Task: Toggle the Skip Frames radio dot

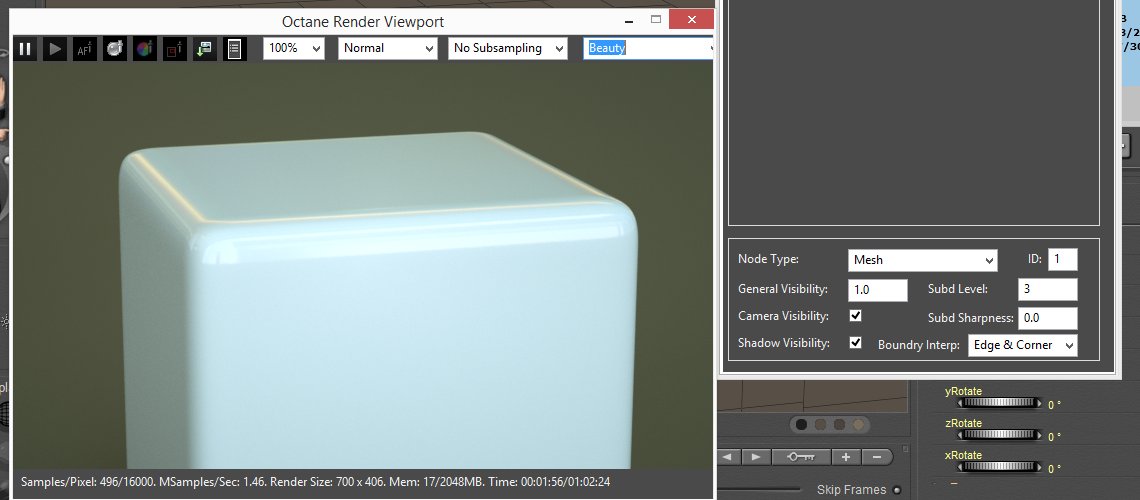Action: (896, 490)
